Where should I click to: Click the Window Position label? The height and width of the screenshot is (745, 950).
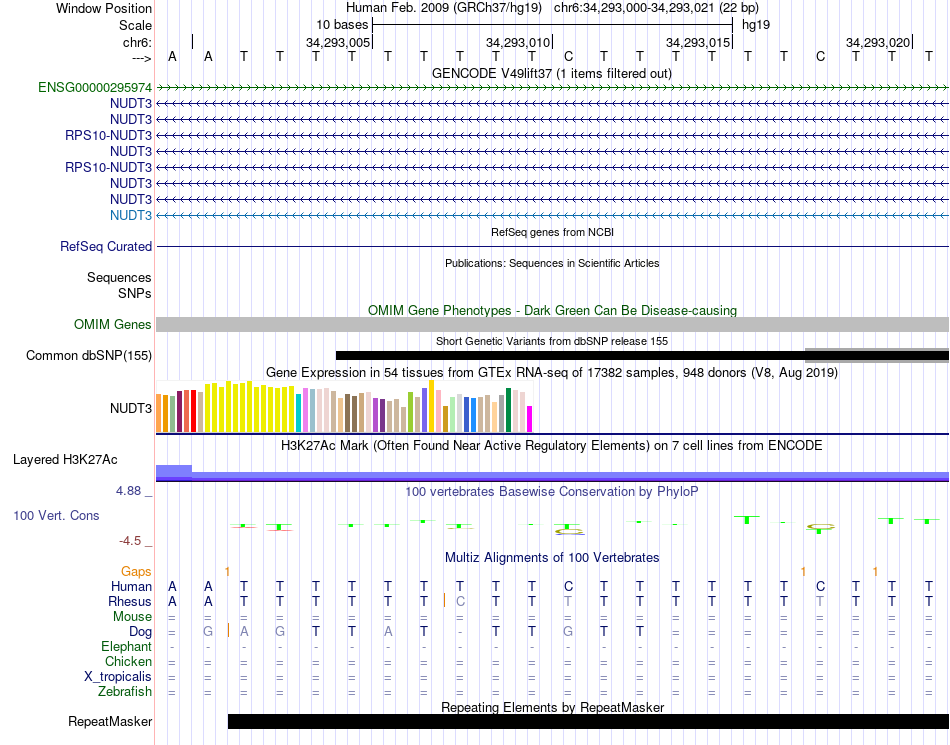104,8
